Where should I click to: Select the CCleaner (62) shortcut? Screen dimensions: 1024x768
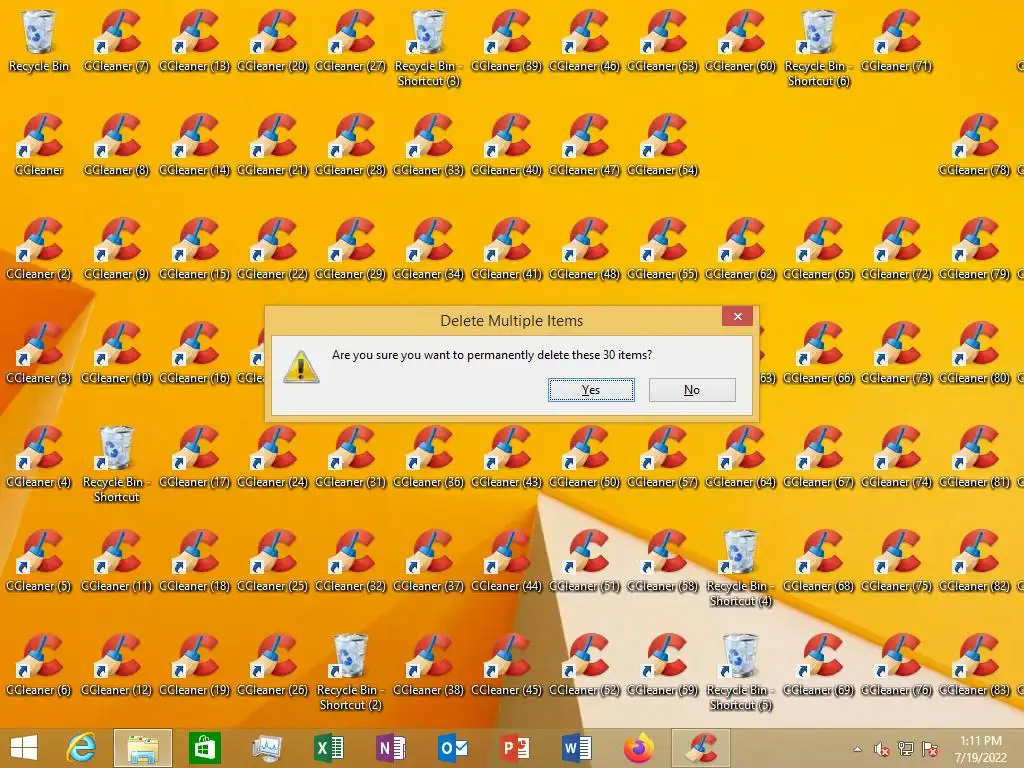[741, 248]
